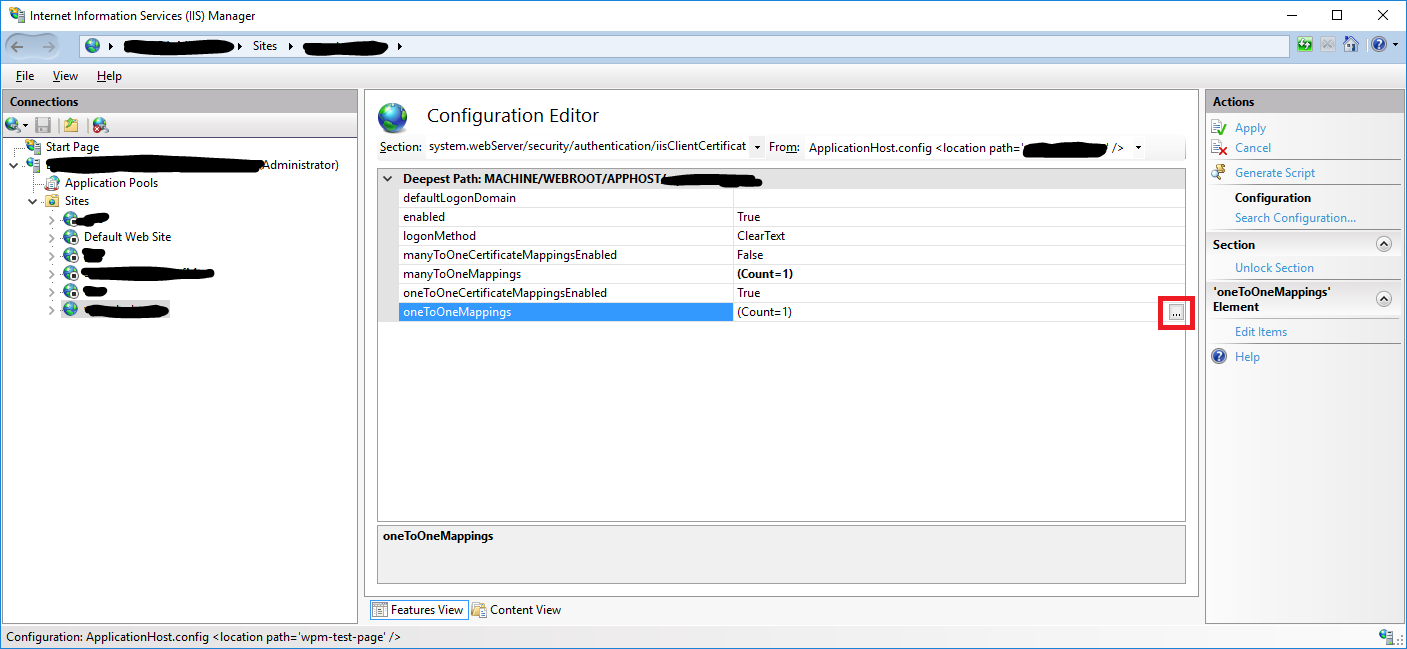1407x649 pixels.
Task: Click the Features View icon at the bottom
Action: [380, 610]
